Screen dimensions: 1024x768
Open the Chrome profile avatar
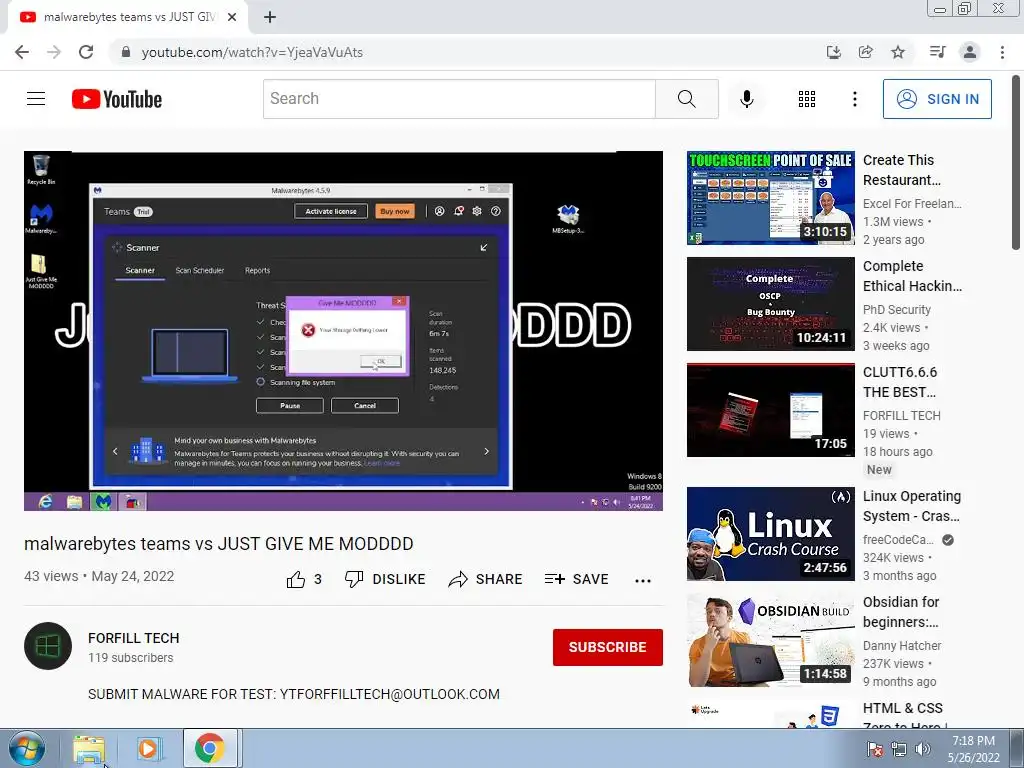pos(970,52)
